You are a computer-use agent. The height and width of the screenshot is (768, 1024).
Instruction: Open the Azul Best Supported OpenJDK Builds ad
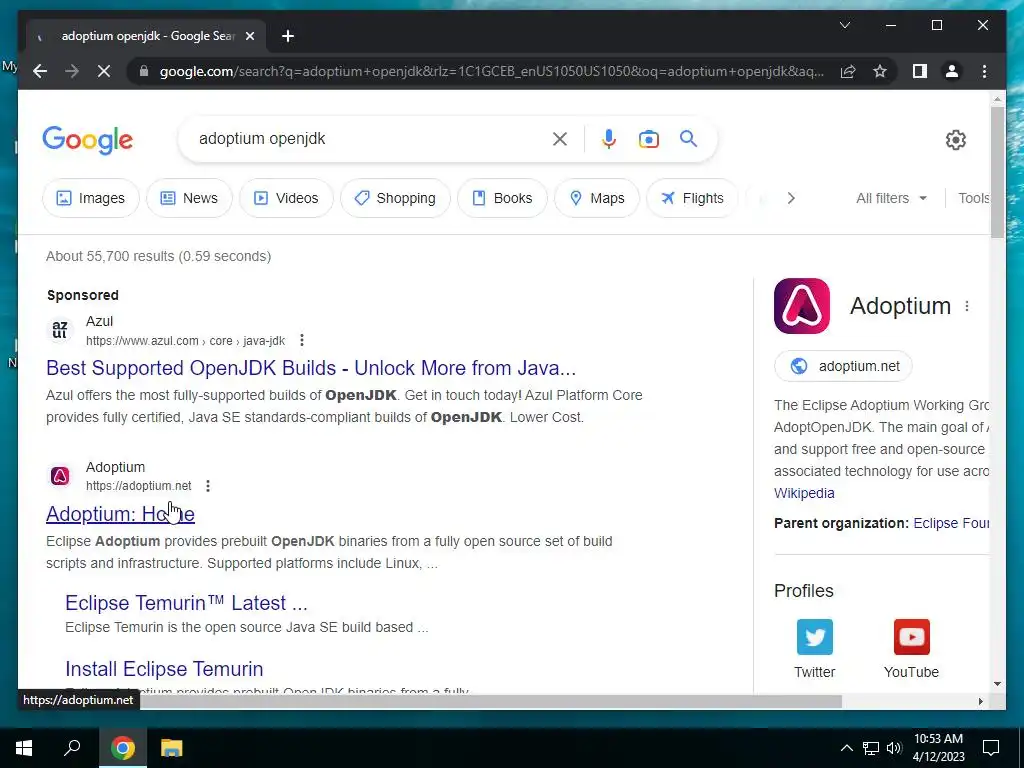click(x=311, y=368)
